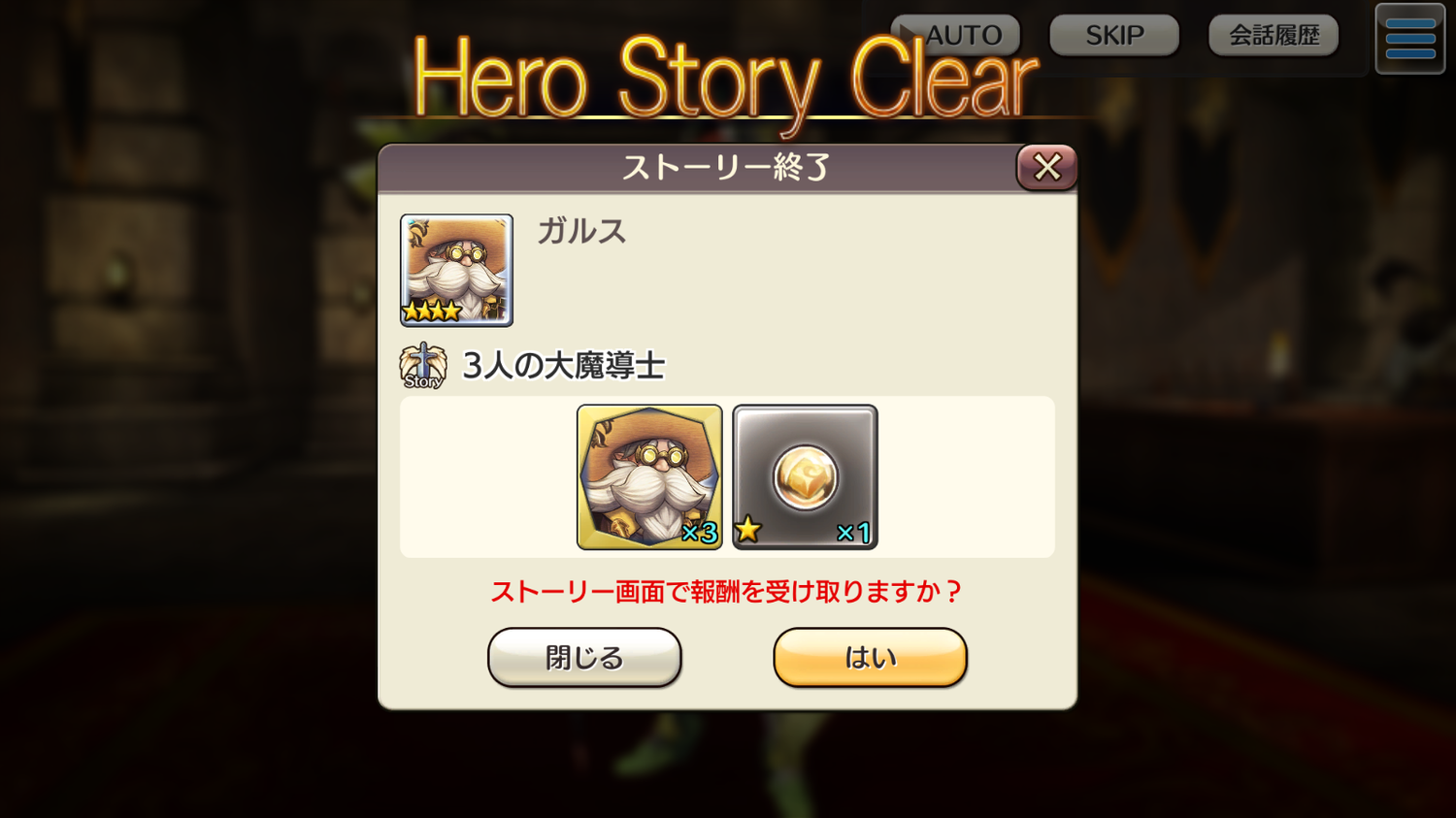Viewport: 1456px width, 818px height.
Task: Click the three-star rating on ガルス portrait
Action: point(432,311)
